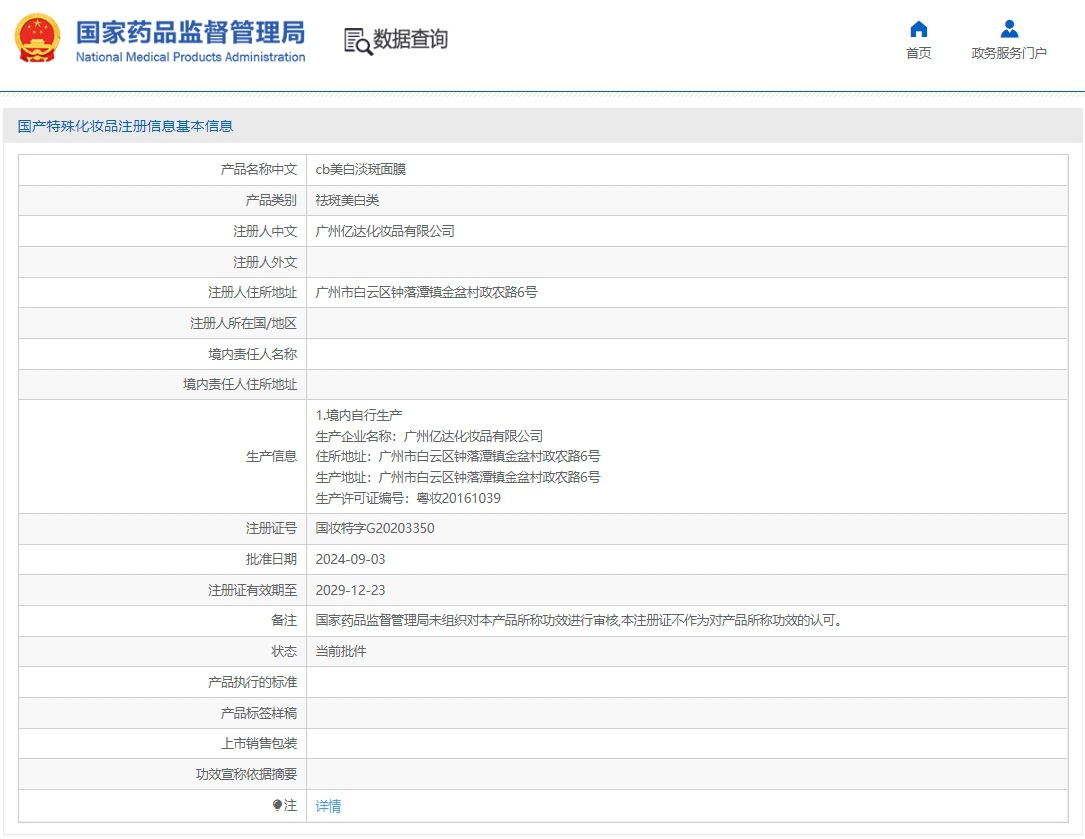Click the bullet icon beside 注
The width and height of the screenshot is (1085, 839).
click(277, 805)
